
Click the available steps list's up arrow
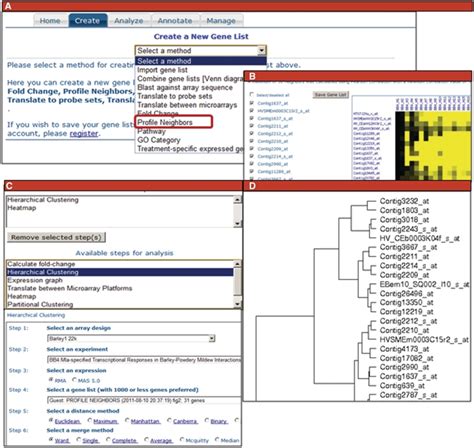(237, 264)
